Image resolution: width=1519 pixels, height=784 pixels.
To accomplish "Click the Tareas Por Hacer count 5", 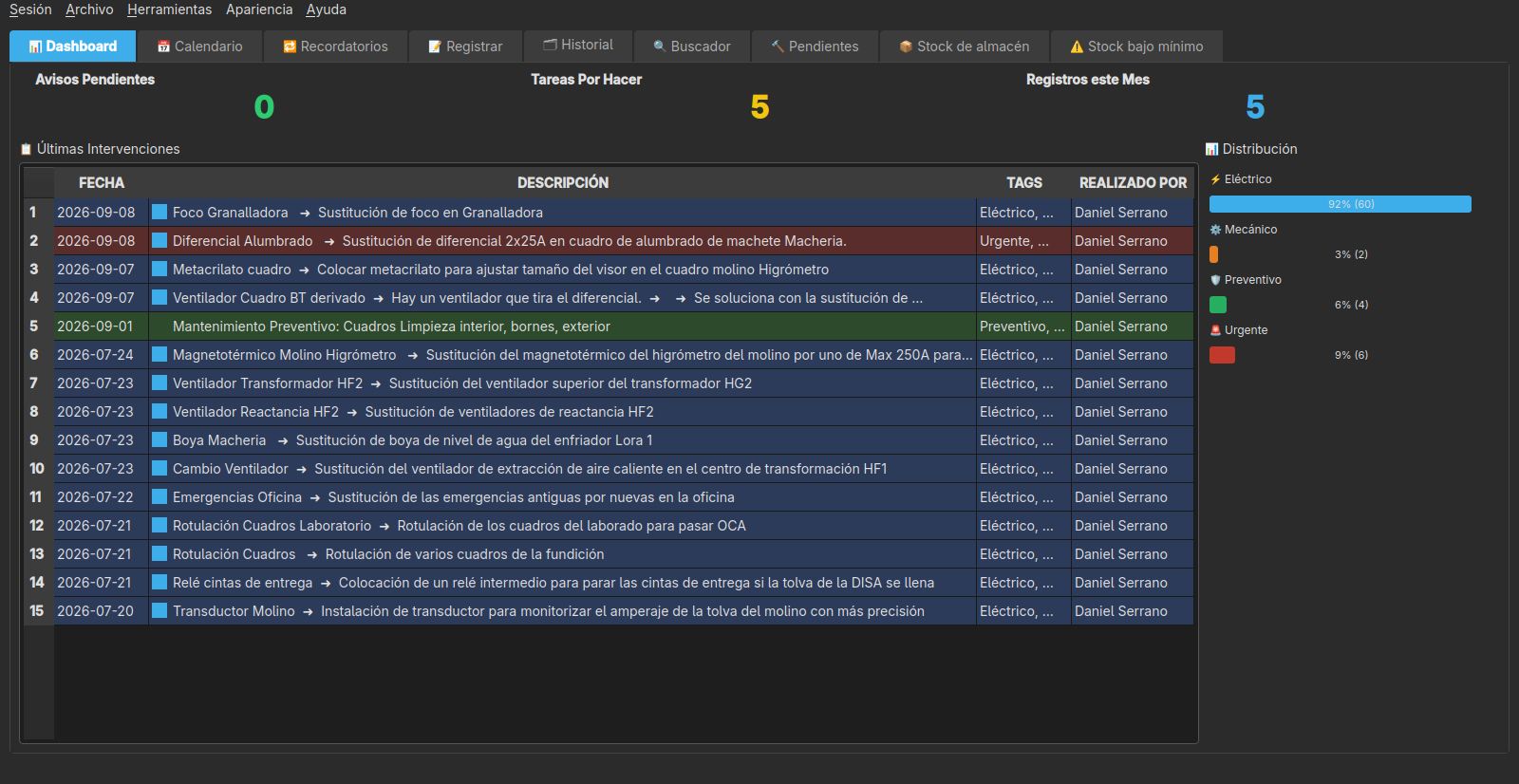I will click(759, 107).
